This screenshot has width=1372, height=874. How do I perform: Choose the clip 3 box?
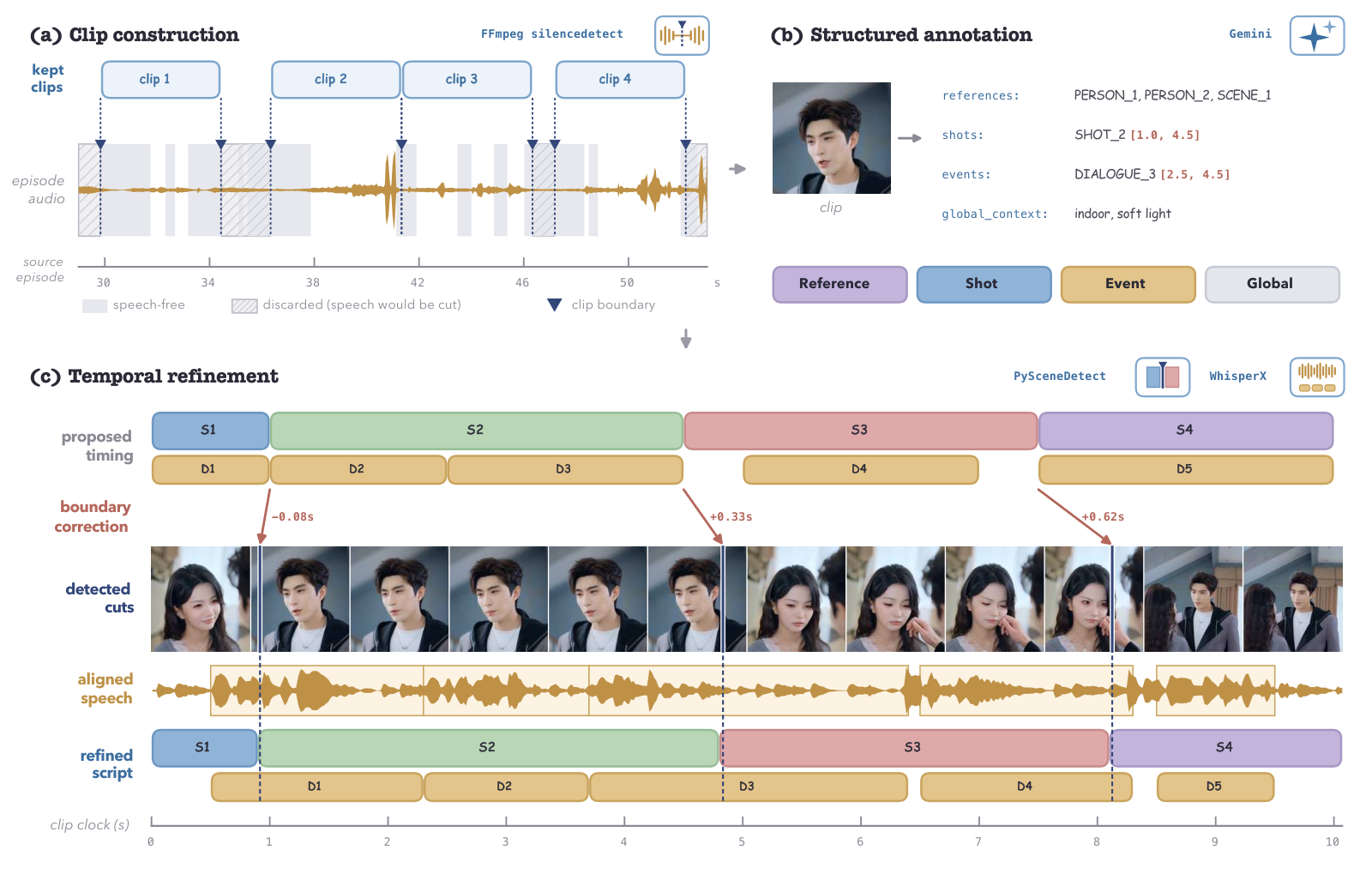[466, 80]
